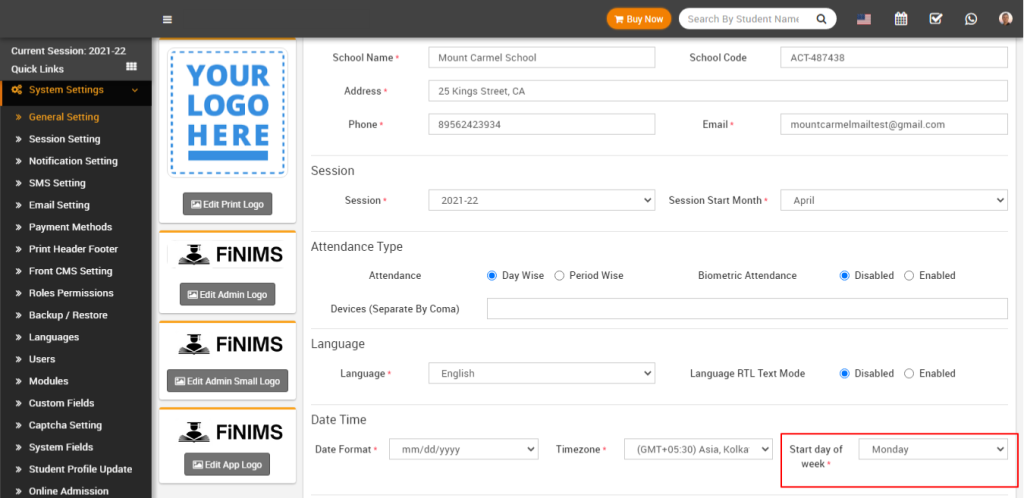
Task: Open Users in sidebar
Action: [x=42, y=359]
